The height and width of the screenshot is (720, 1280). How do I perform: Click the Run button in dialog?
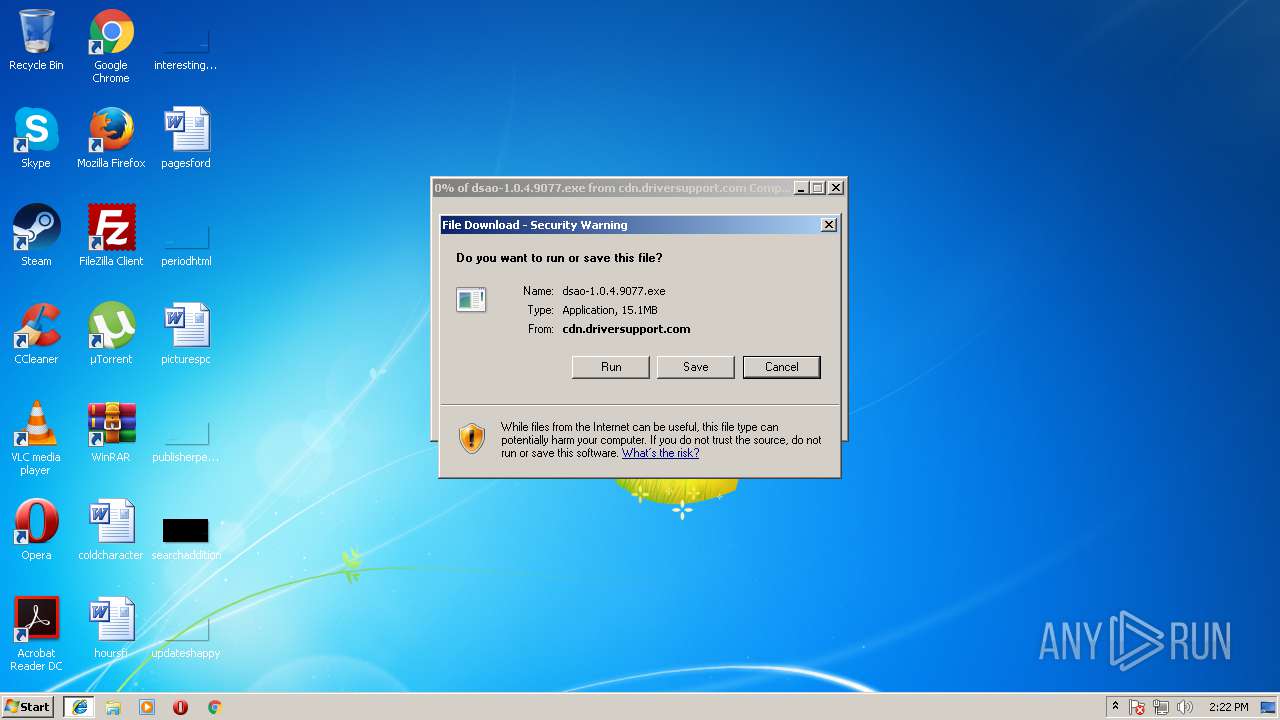[611, 367]
